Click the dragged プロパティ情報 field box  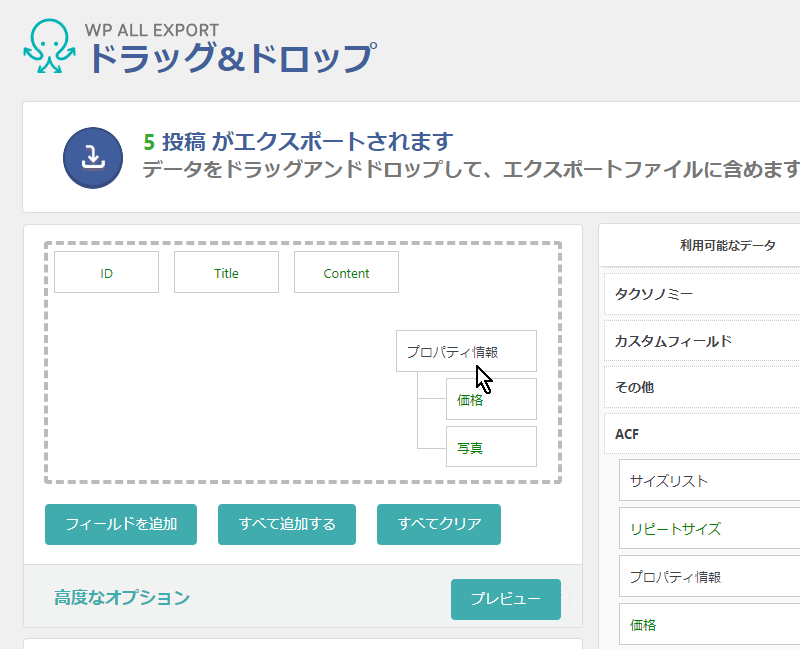coord(466,351)
